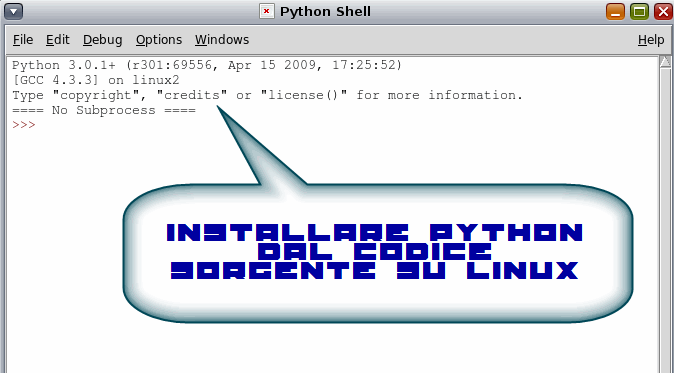Click the word "copyright" in the shell
This screenshot has width=674, height=373.
point(95,95)
